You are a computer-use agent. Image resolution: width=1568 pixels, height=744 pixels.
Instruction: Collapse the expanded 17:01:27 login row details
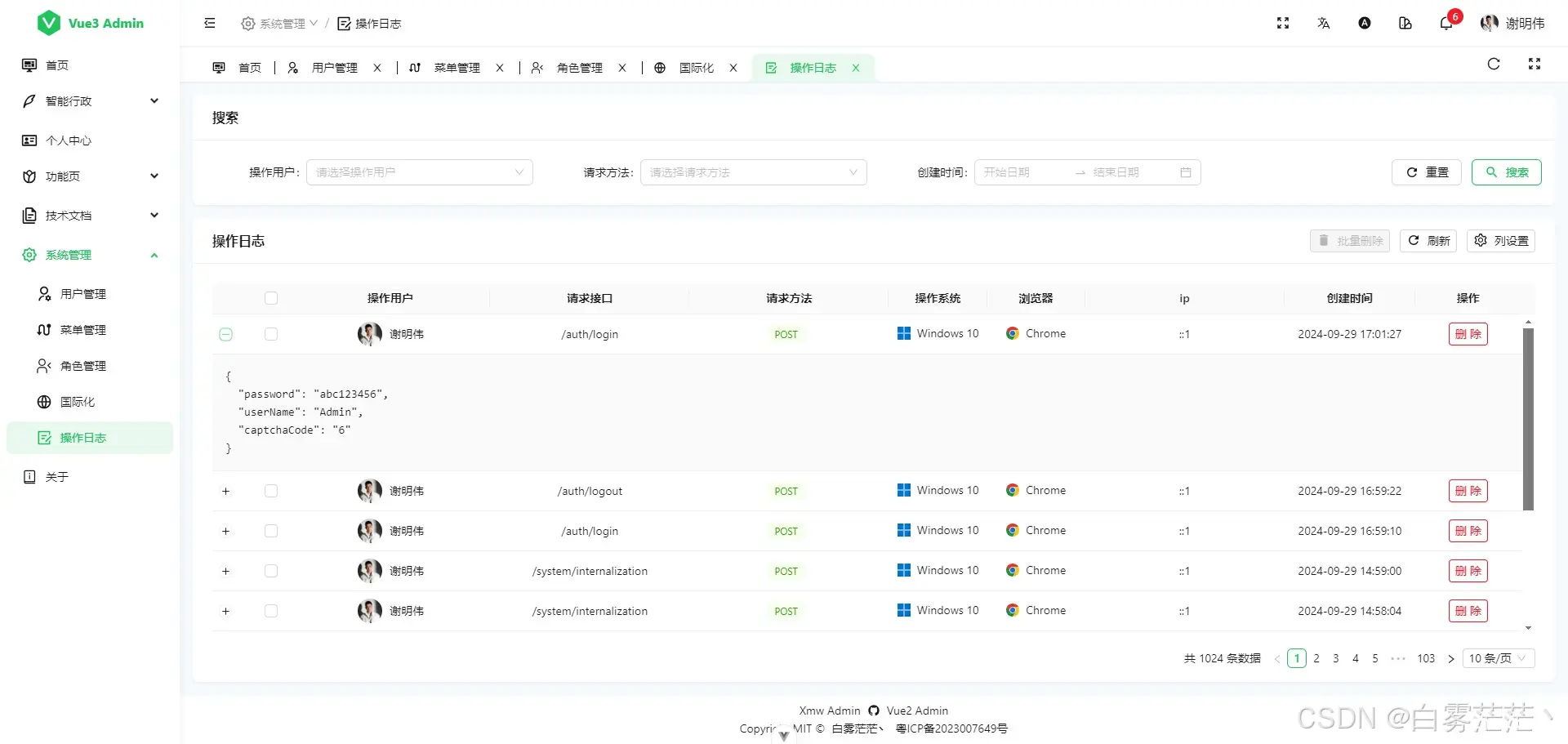(x=226, y=334)
